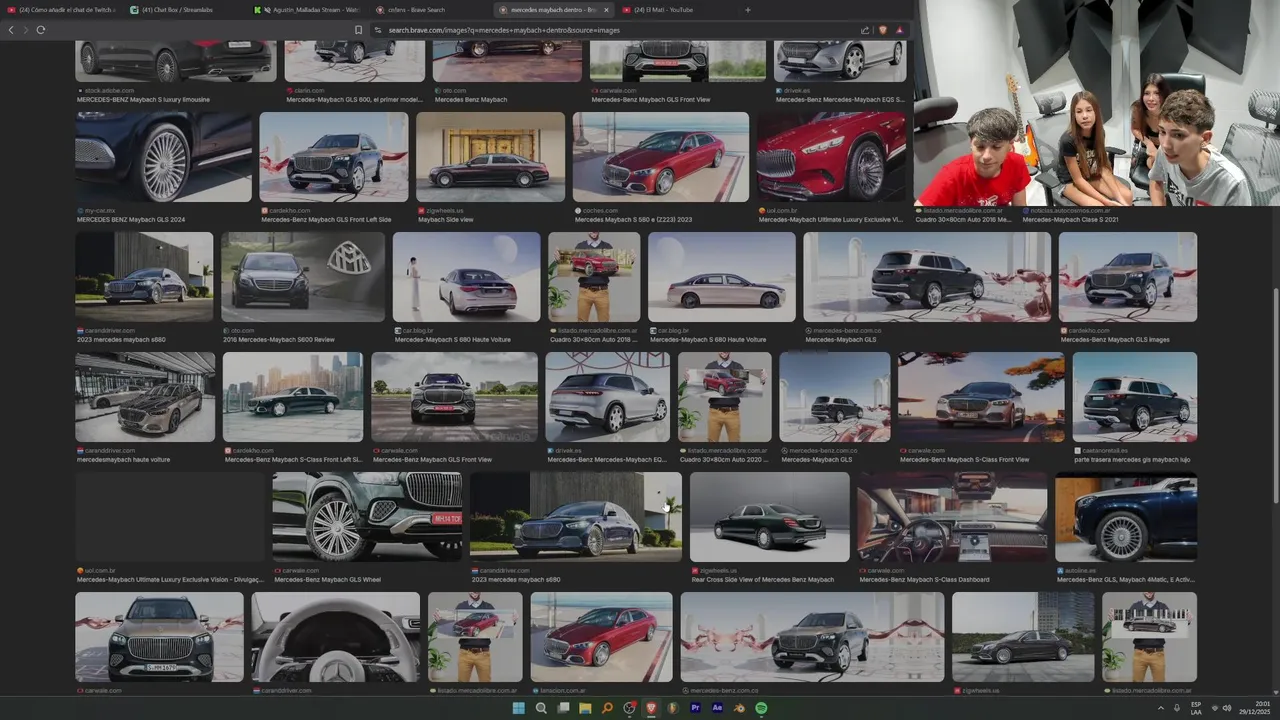Open the 2016 Mercedes-Maybach S600 Review image
This screenshot has width=1280, height=720.
point(303,277)
